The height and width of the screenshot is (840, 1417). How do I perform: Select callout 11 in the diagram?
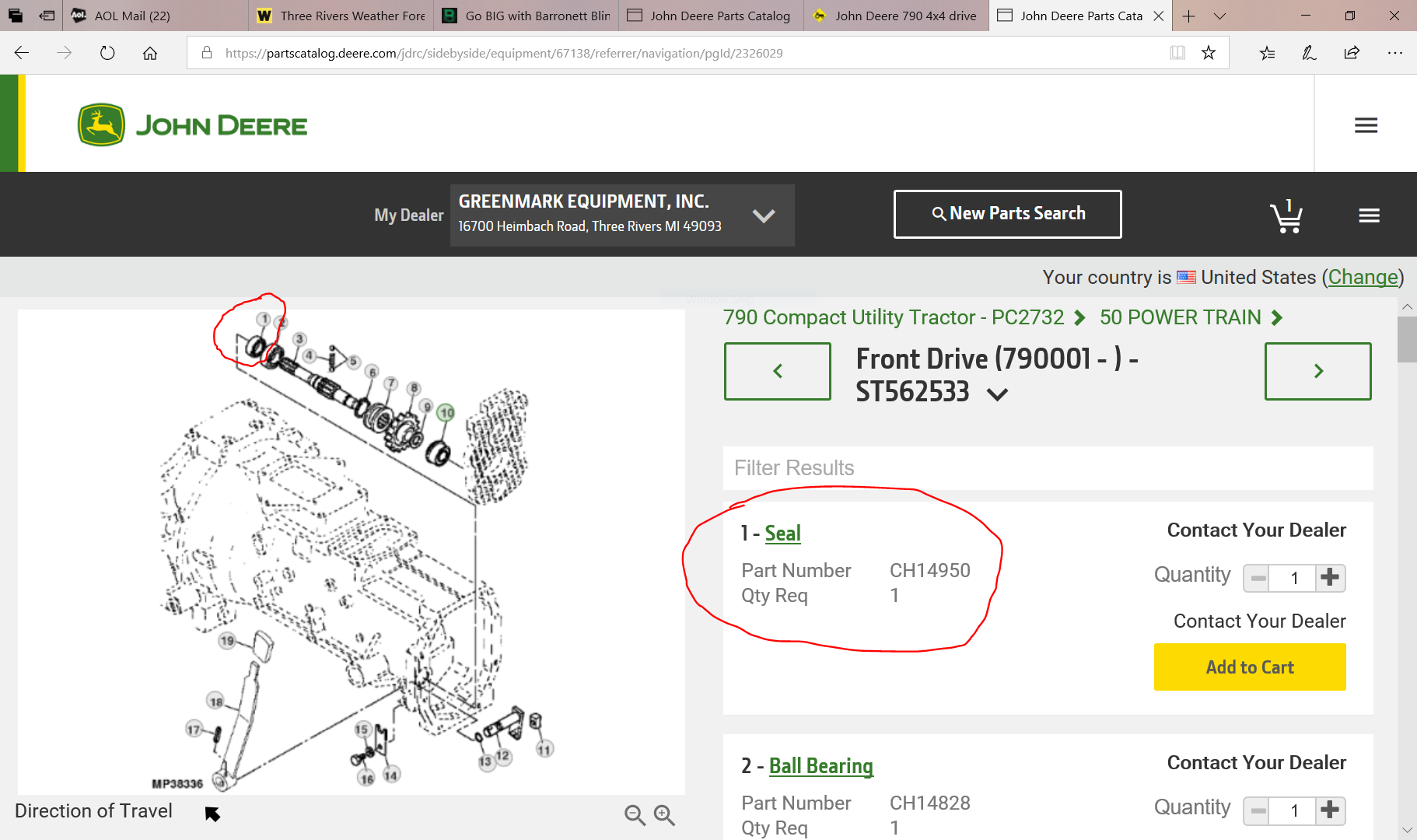(544, 750)
